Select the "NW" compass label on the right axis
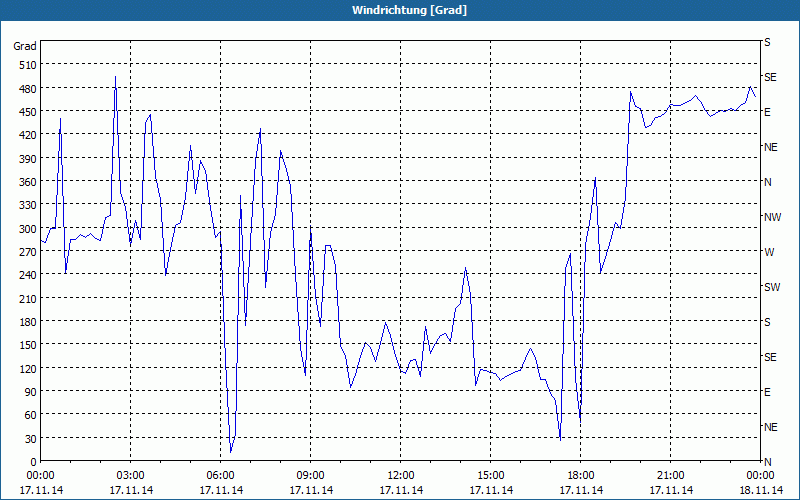The width and height of the screenshot is (800, 500). coord(772,217)
